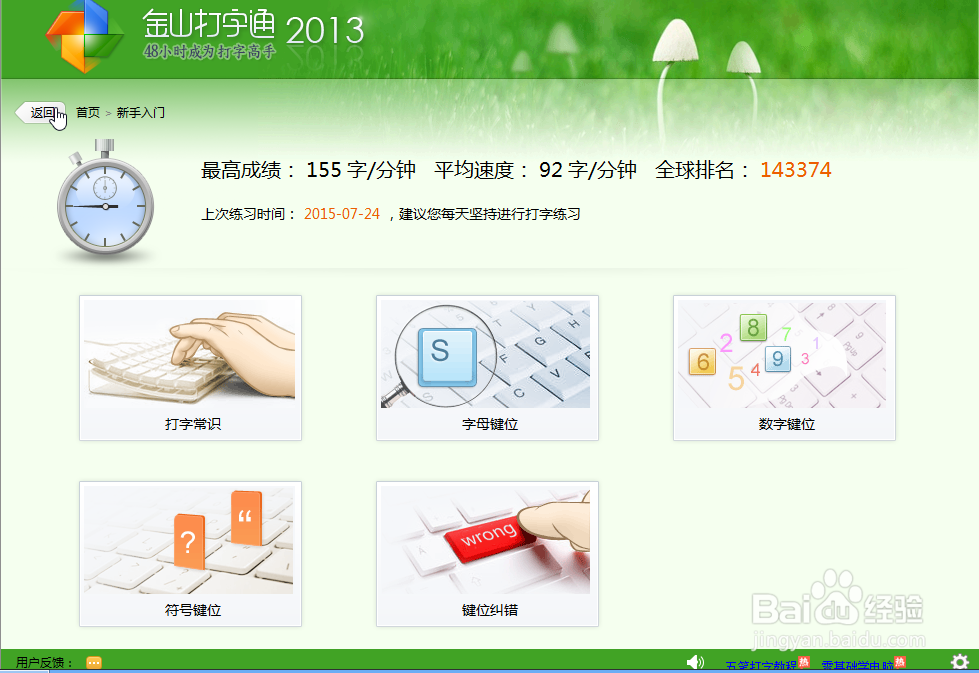The image size is (979, 673).
Task: Click the last practice date 2015-07-24
Action: point(342,214)
